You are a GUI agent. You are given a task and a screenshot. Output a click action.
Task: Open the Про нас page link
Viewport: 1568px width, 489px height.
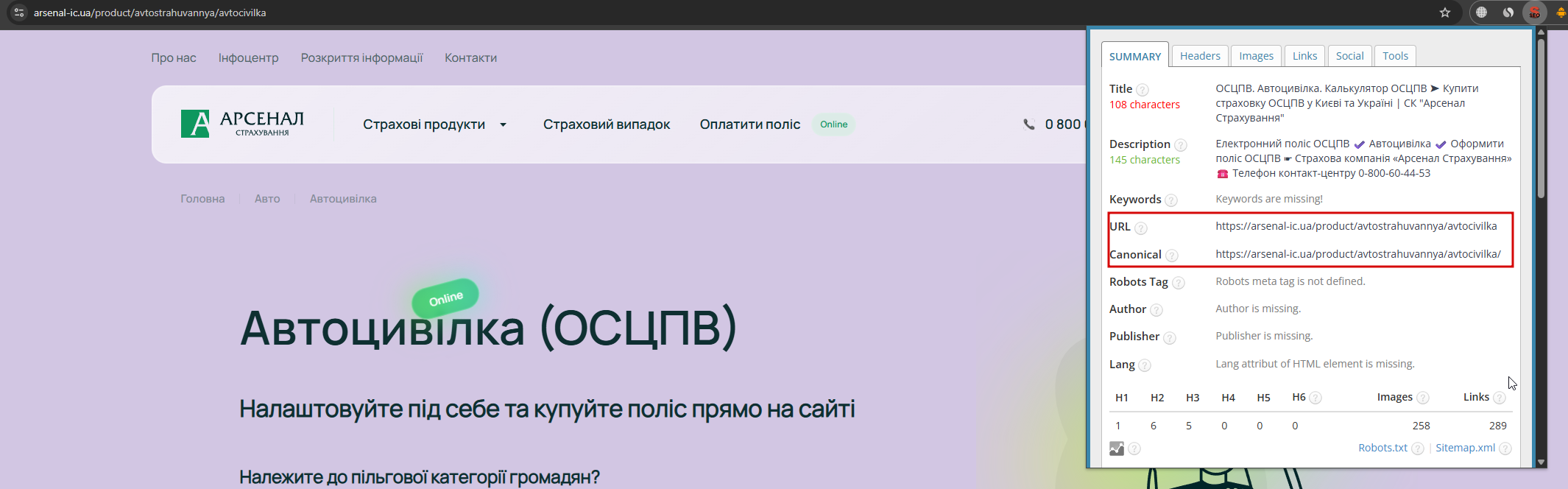coord(174,57)
